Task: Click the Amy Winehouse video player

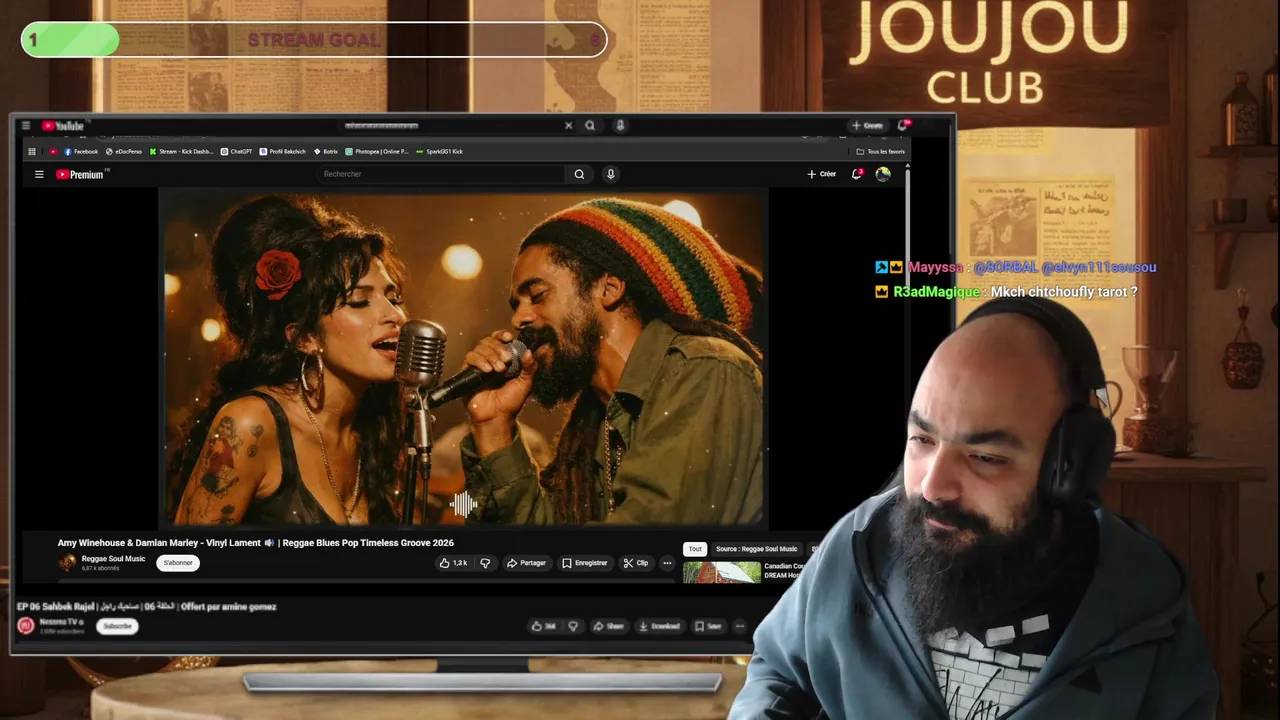Action: point(464,358)
